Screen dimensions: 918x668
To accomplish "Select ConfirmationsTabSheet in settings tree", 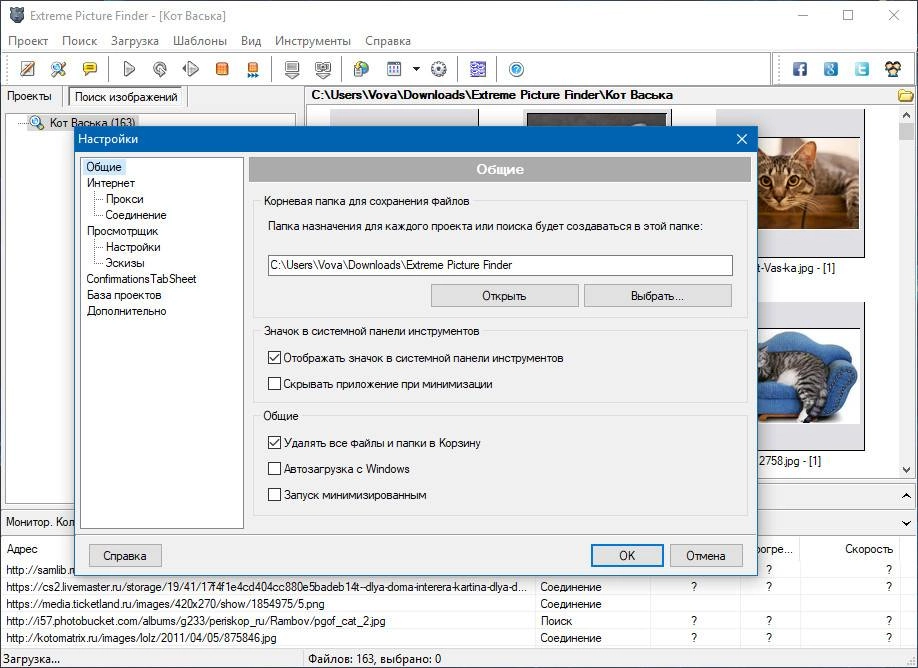I will point(141,279).
